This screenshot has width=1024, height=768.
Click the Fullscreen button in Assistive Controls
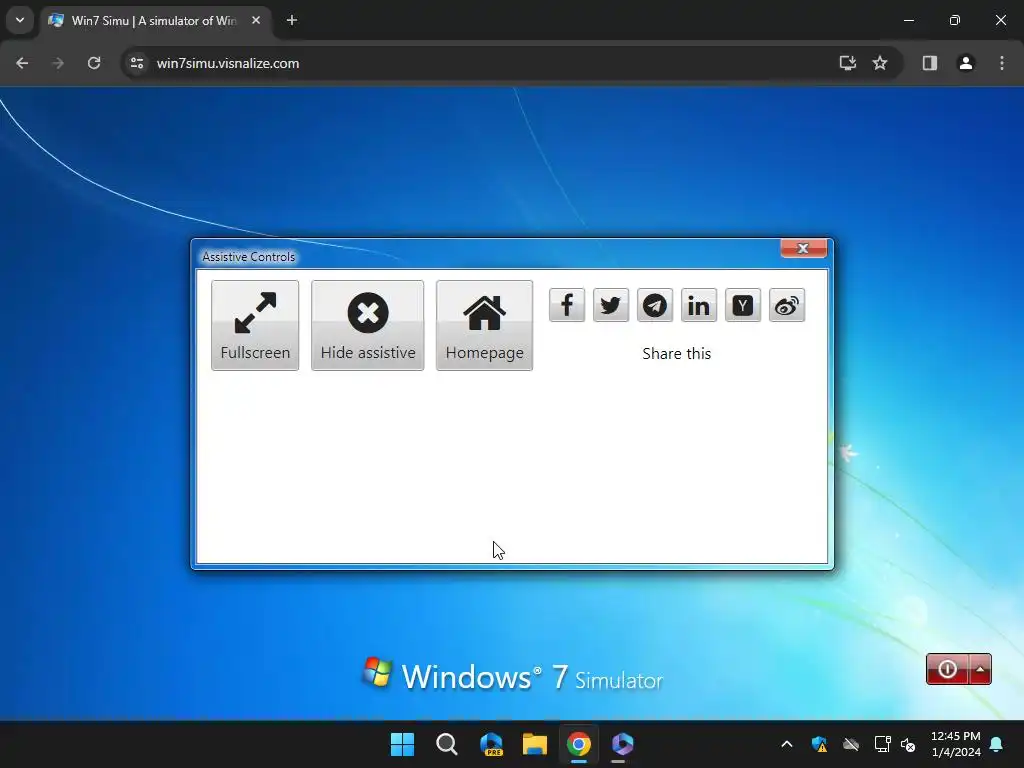tap(255, 325)
